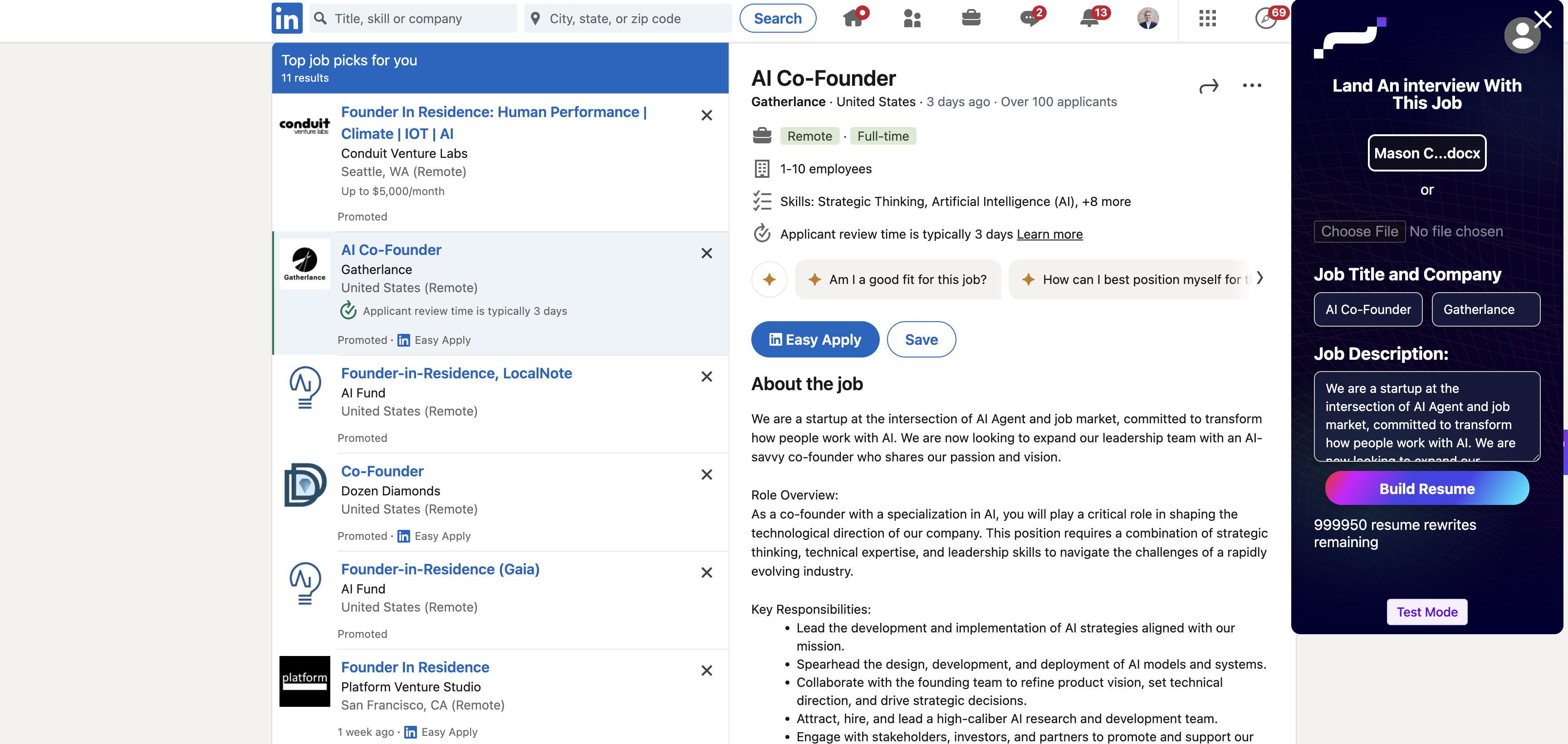The image size is (1568, 744).
Task: Open the Jobs briefcase icon
Action: [x=971, y=18]
